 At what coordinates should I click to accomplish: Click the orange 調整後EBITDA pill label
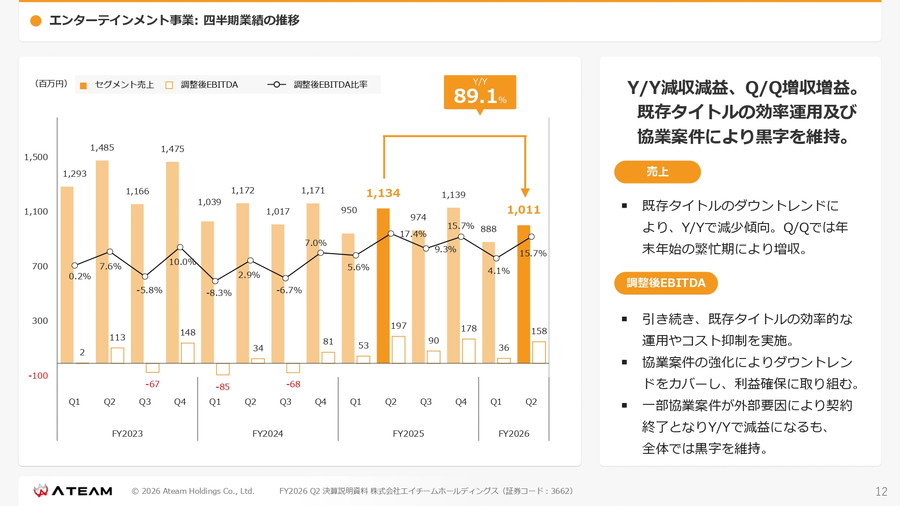[665, 283]
